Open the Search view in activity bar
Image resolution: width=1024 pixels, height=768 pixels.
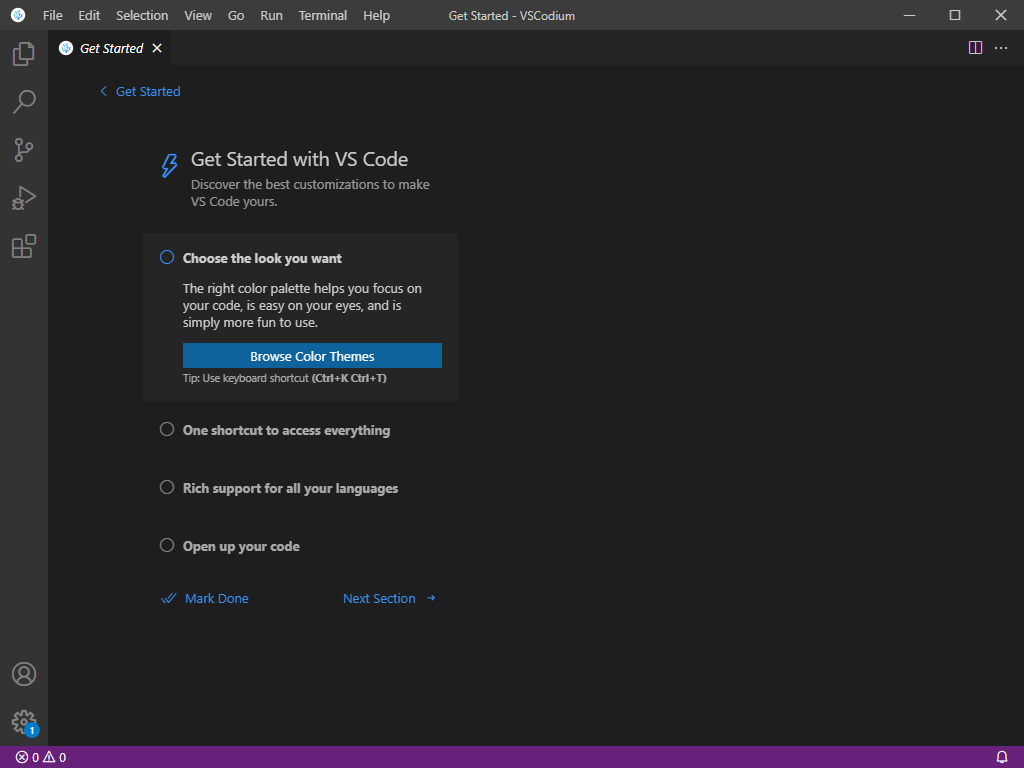(x=24, y=102)
